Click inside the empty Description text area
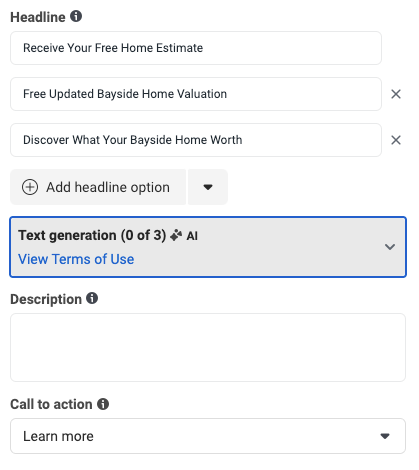Screen dimensions: 419x470 [x=208, y=347]
